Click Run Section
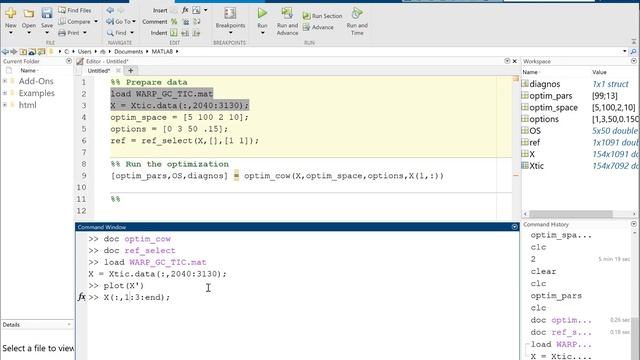Image resolution: width=640 pixels, height=360 pixels. tap(322, 16)
